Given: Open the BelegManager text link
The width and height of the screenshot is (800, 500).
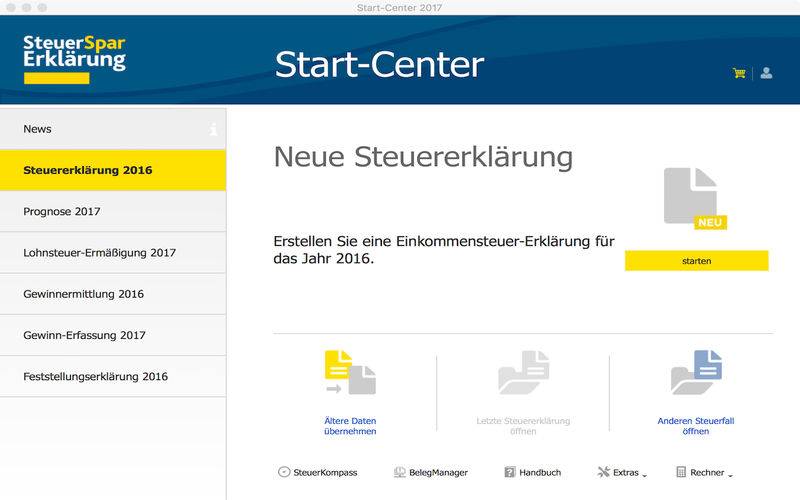Looking at the screenshot, I should 438,472.
